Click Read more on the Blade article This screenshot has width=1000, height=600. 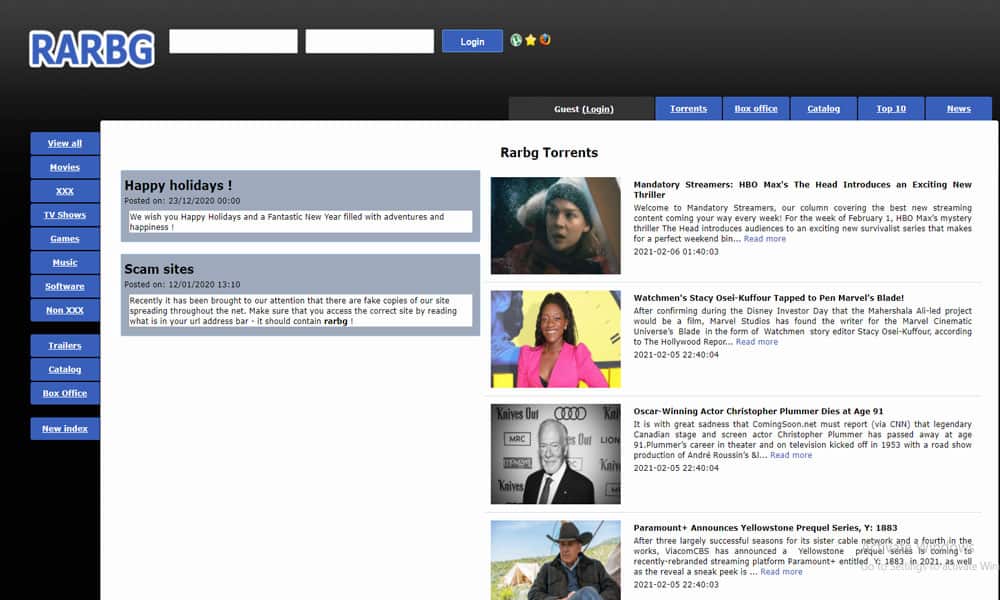tap(757, 342)
